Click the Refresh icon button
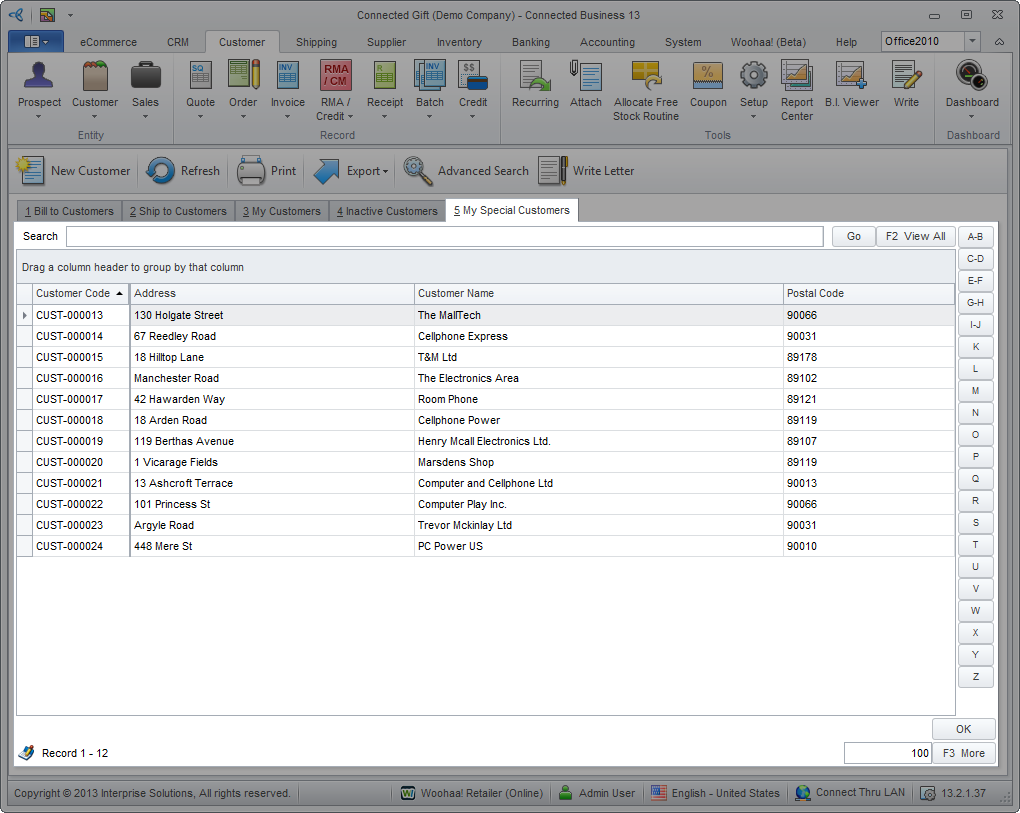Viewport: 1020px width, 813px height. pyautogui.click(x=160, y=171)
